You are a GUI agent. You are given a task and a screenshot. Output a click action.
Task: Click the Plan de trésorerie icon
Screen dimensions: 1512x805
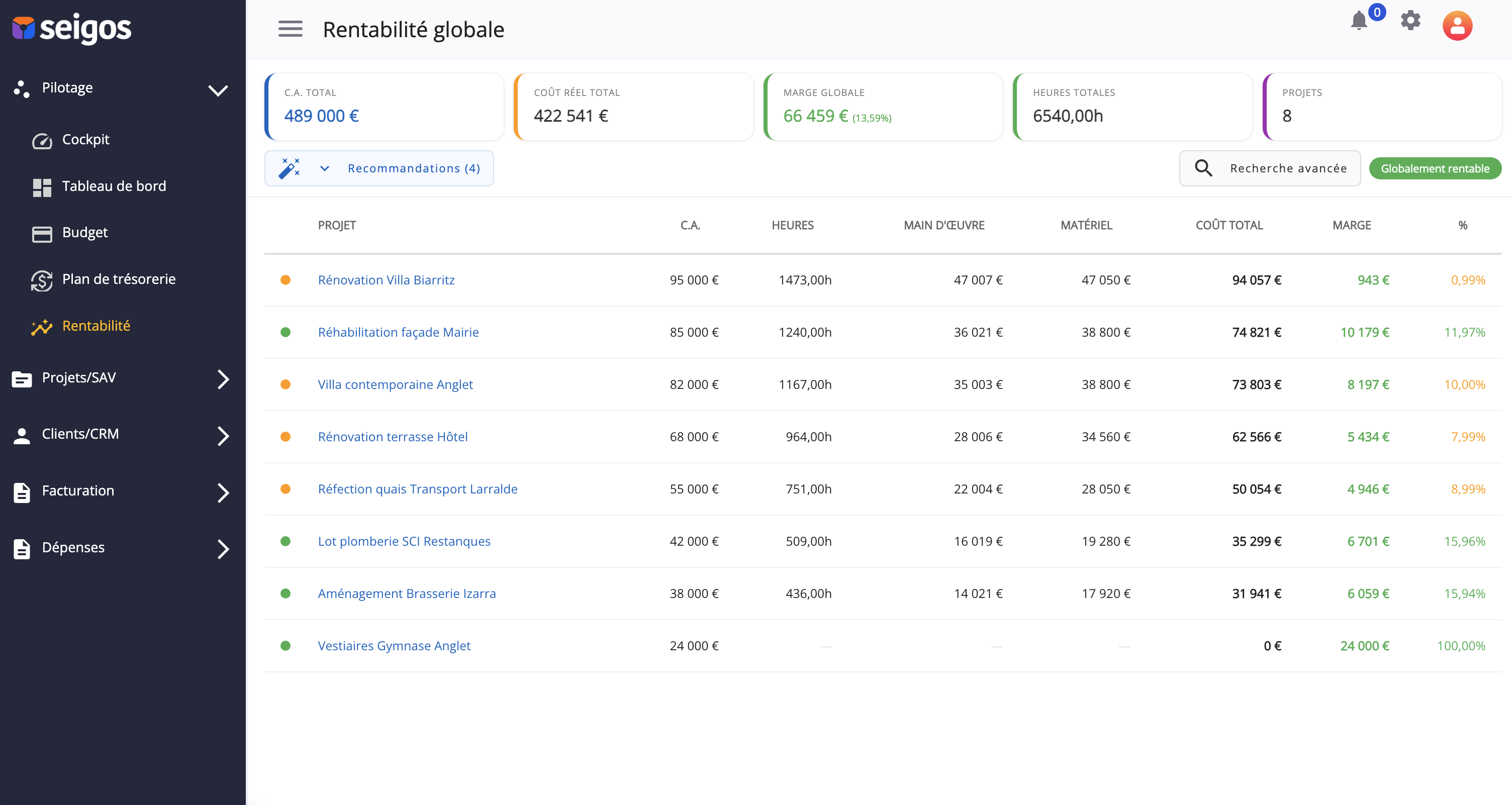coord(42,280)
